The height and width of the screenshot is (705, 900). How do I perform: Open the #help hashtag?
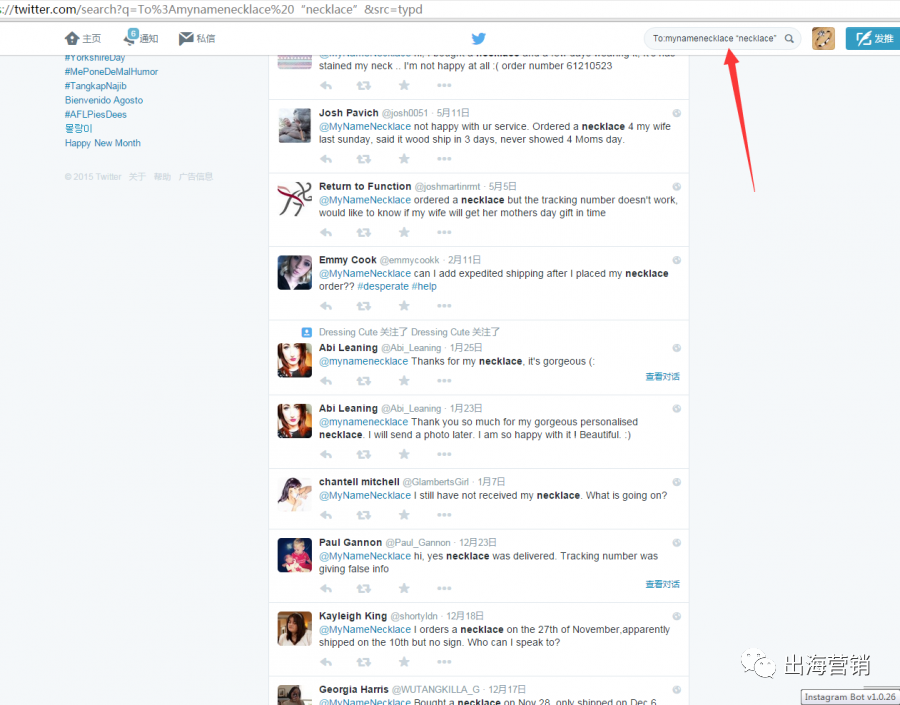[424, 286]
